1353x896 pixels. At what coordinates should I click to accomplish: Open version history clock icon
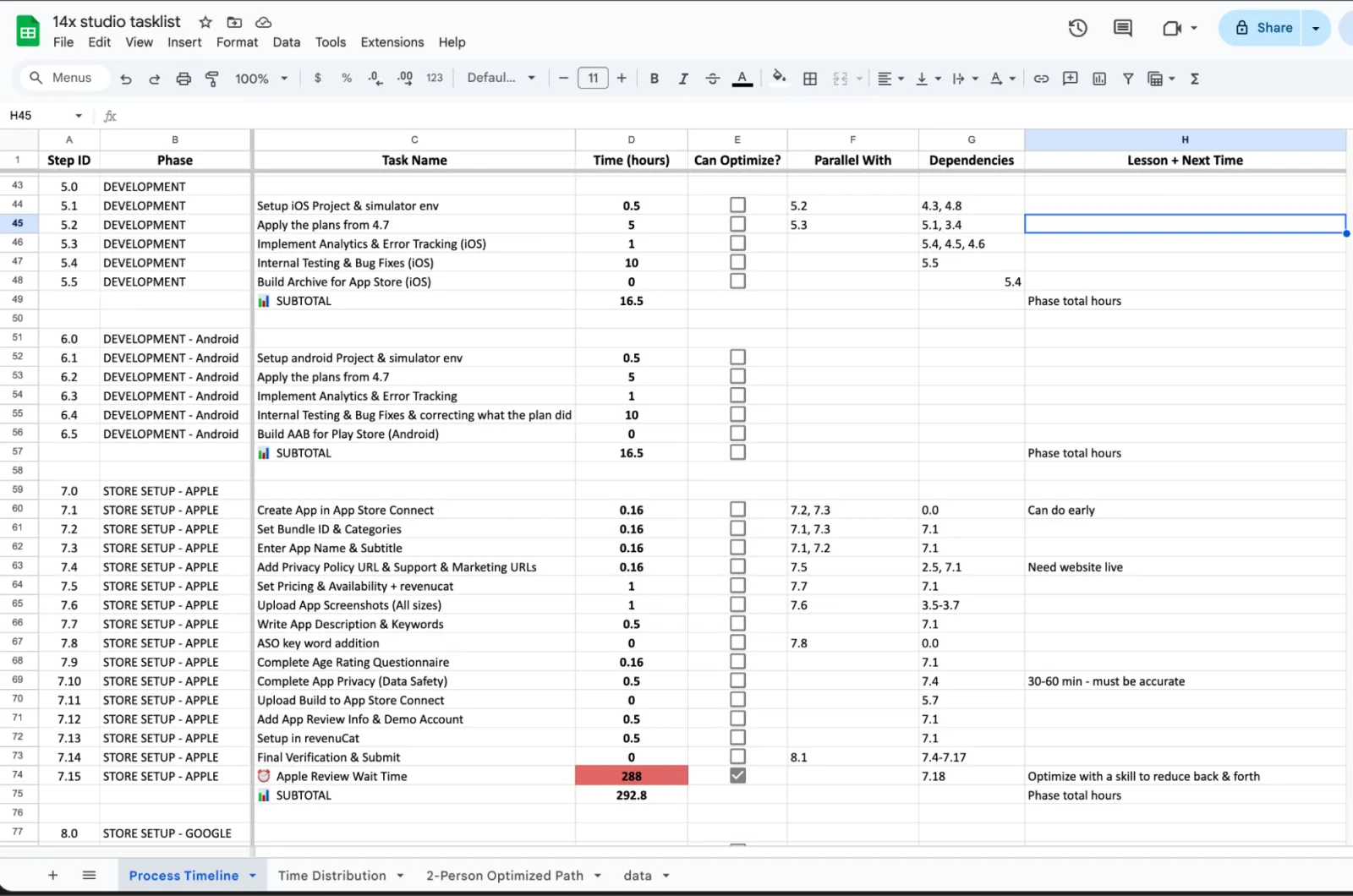click(1077, 28)
